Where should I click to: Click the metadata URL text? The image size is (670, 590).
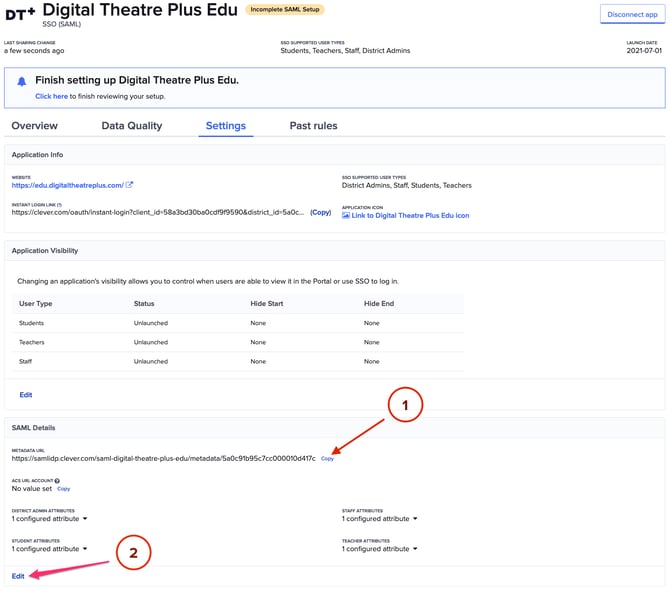(x=164, y=458)
